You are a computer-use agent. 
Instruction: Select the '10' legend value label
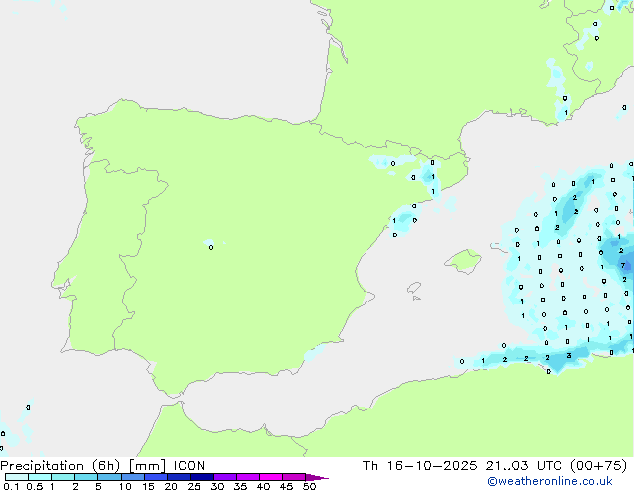[125, 486]
